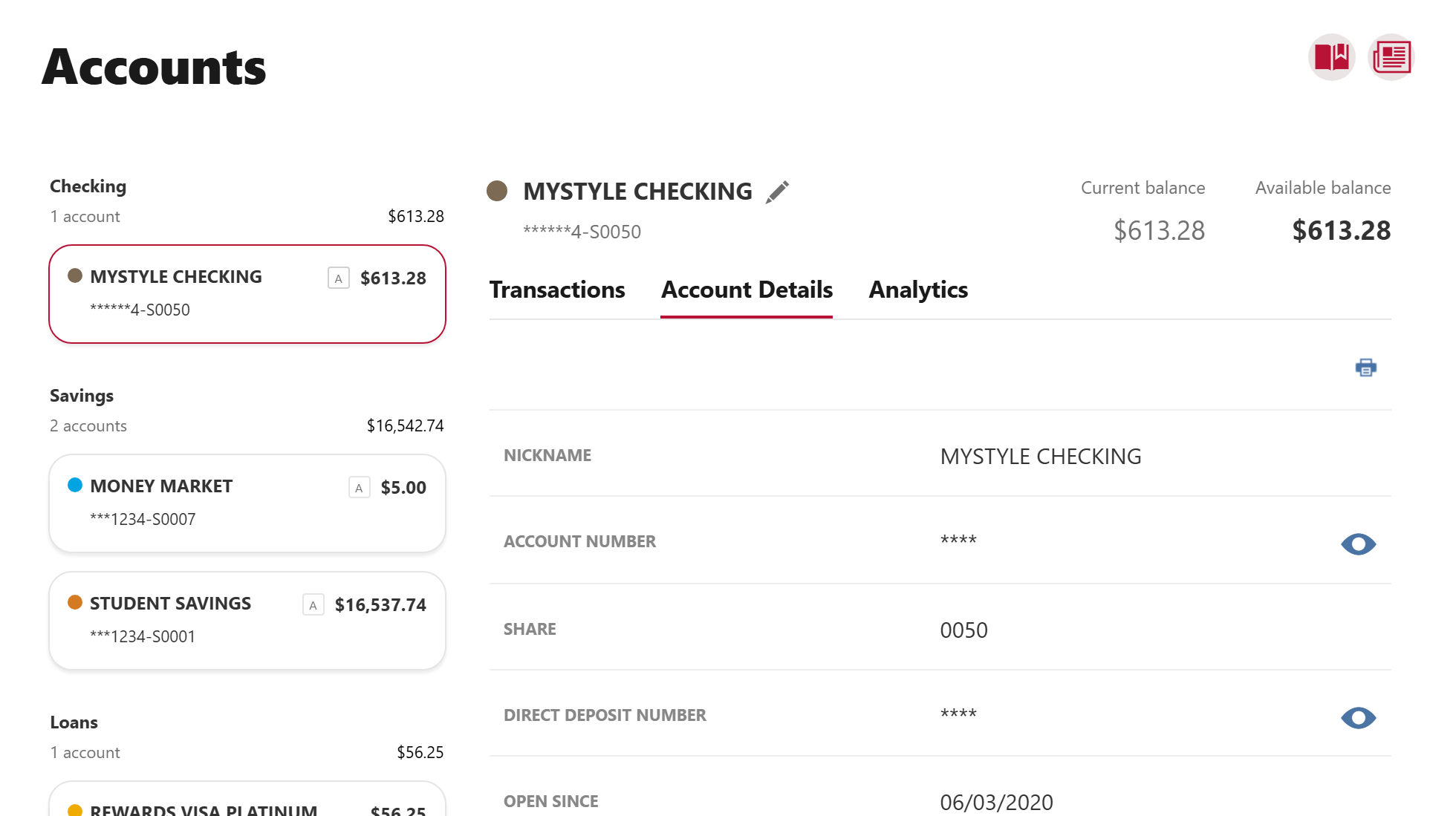
Task: Click the 'A' badge on the MYSTYLE CHECKING card
Action: click(339, 278)
